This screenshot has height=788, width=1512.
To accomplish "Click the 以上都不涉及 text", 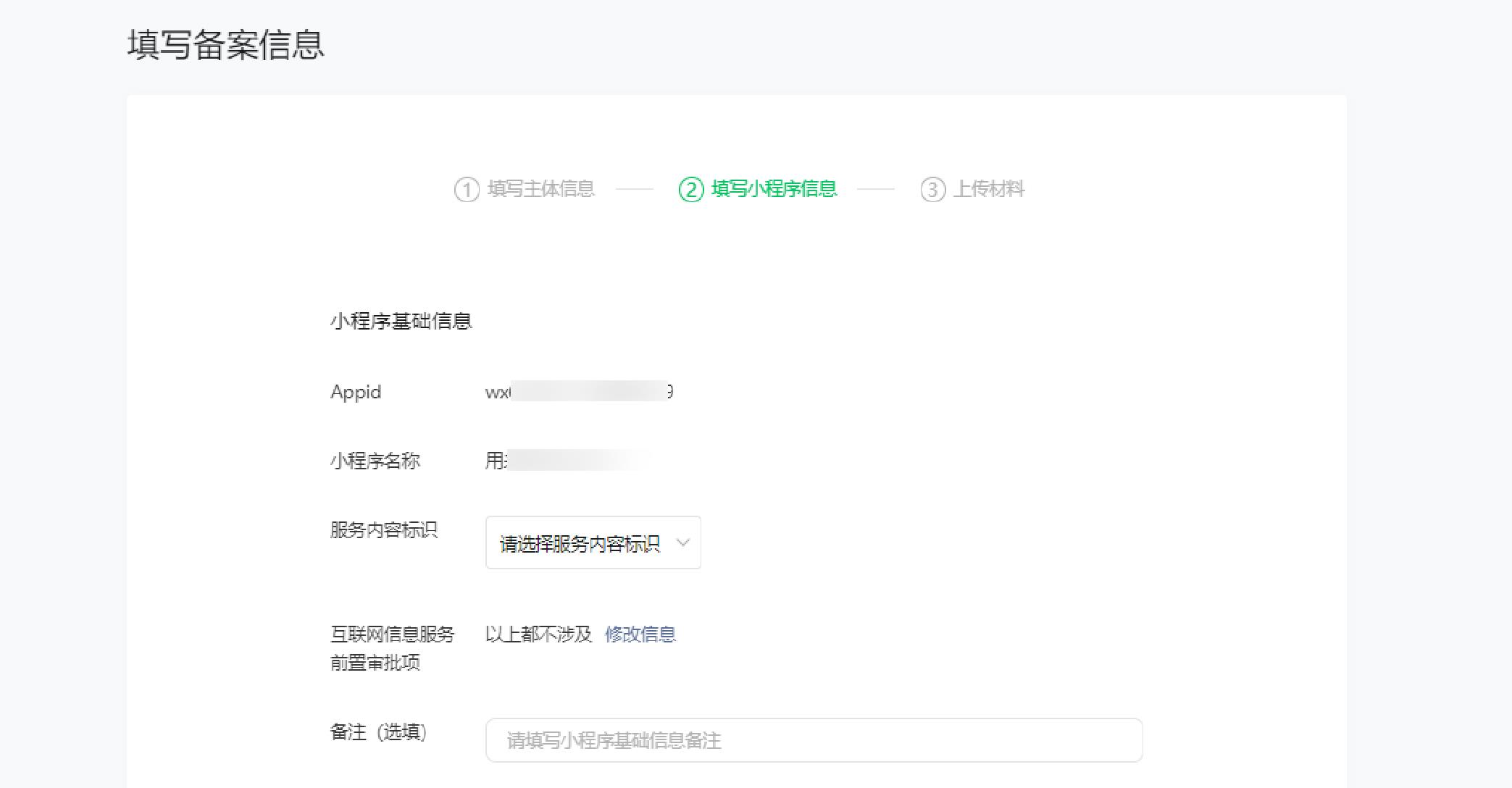I will [538, 634].
